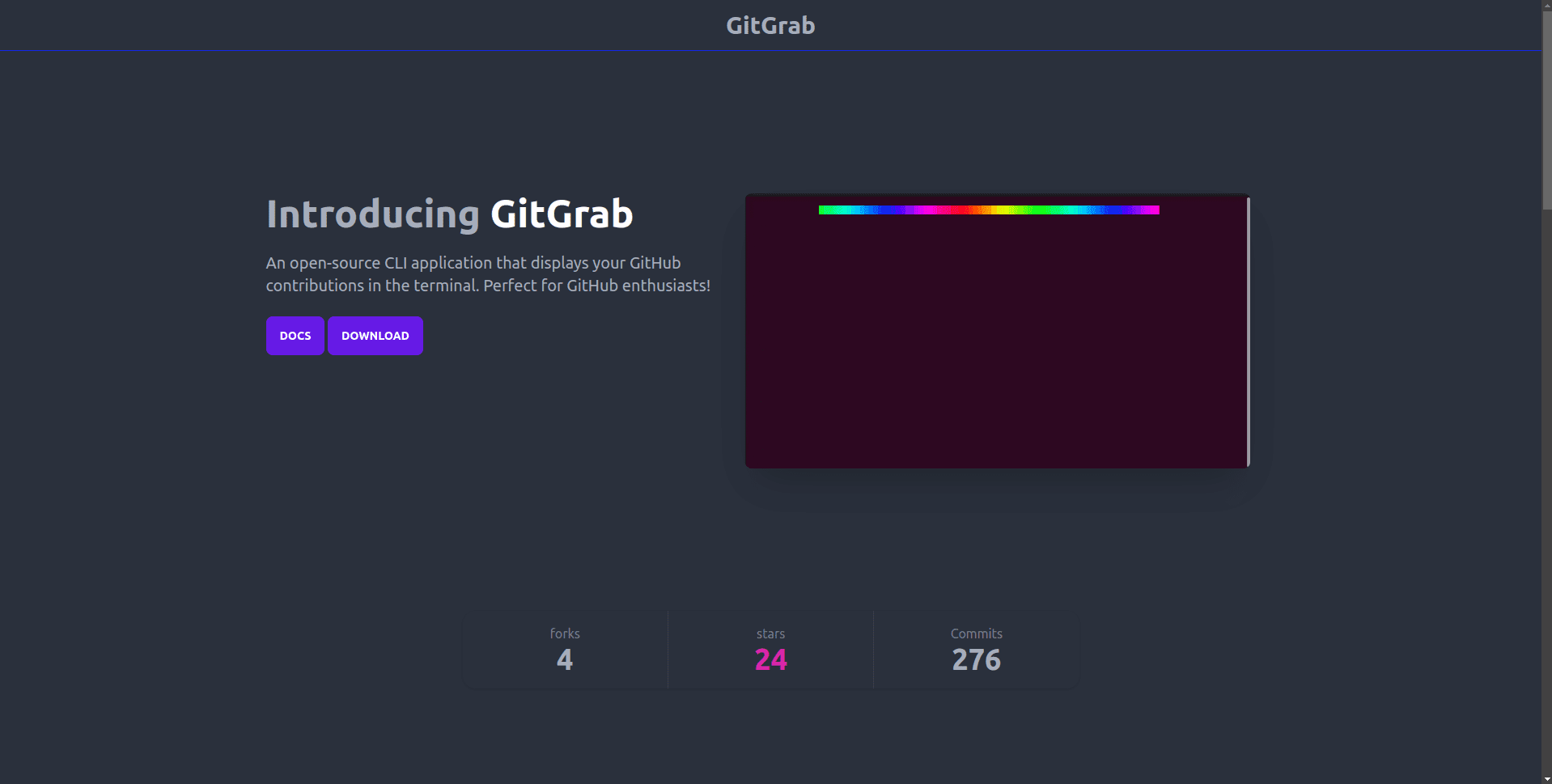Click the forks count 4
Image resolution: width=1552 pixels, height=784 pixels.
[x=565, y=660]
